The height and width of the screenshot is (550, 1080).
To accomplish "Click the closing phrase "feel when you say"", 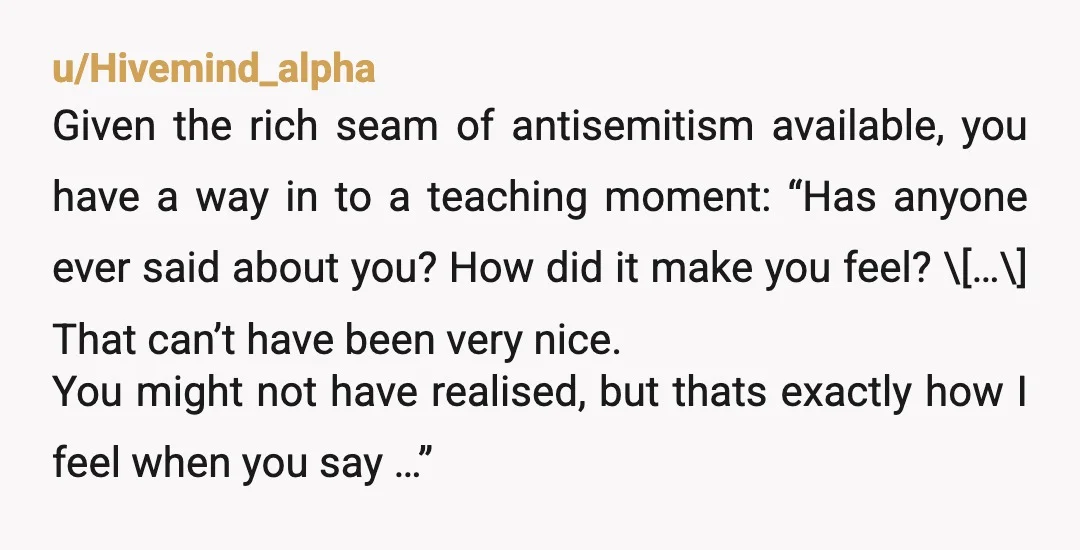I will pyautogui.click(x=218, y=463).
